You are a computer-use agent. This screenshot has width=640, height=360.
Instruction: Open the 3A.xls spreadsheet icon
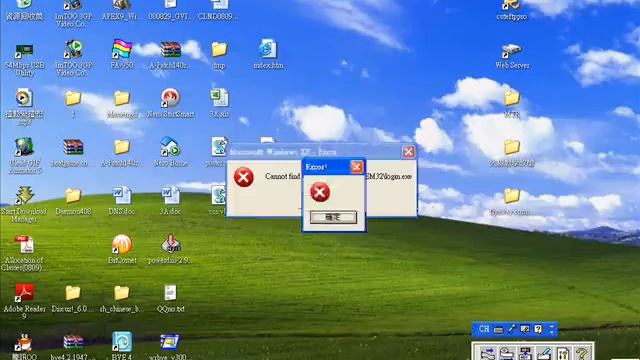point(219,98)
